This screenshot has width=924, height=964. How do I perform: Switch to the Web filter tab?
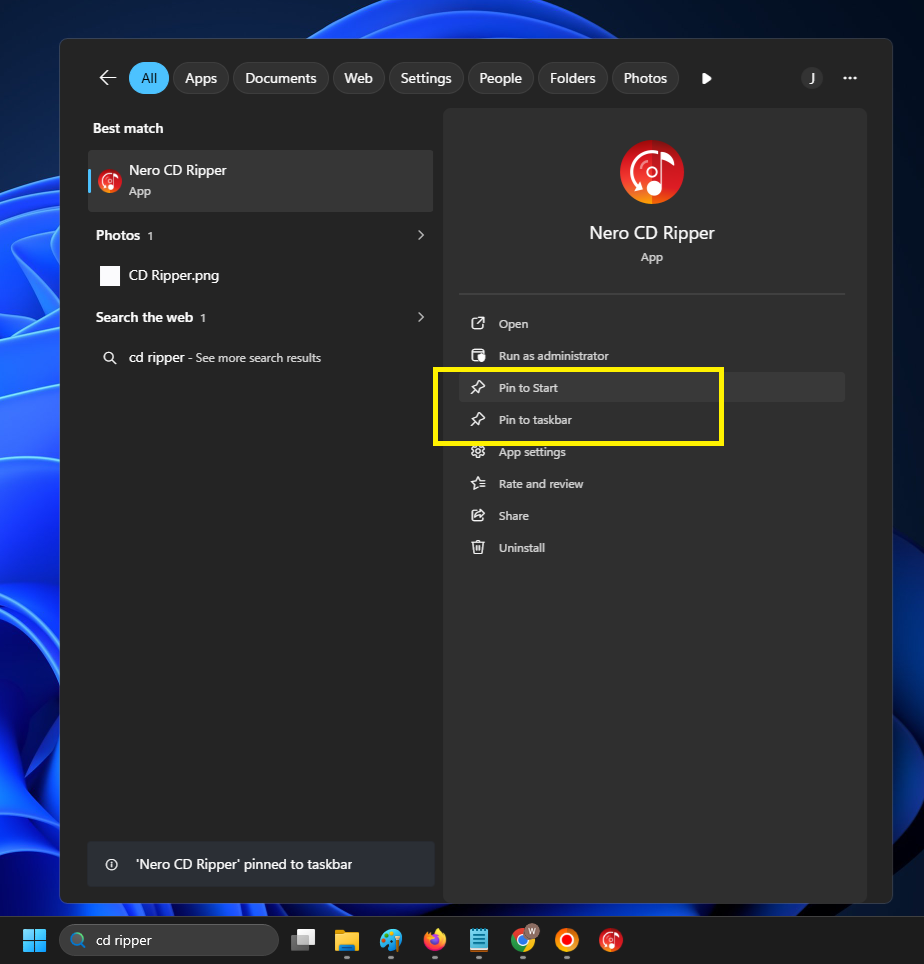358,78
